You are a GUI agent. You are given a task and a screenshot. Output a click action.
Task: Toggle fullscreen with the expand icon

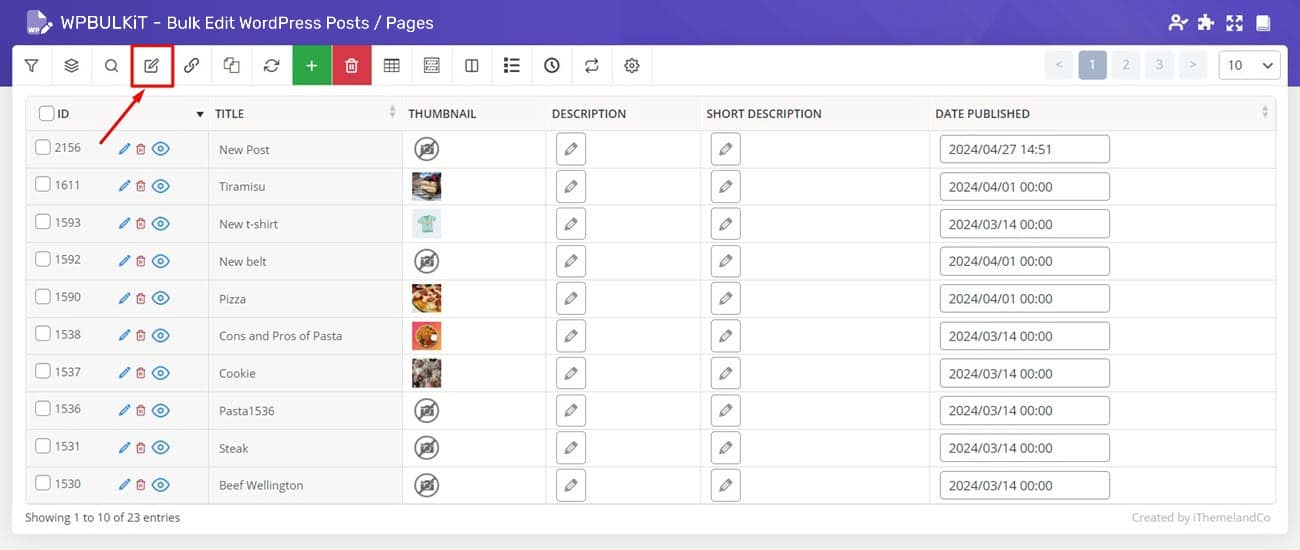click(1235, 22)
